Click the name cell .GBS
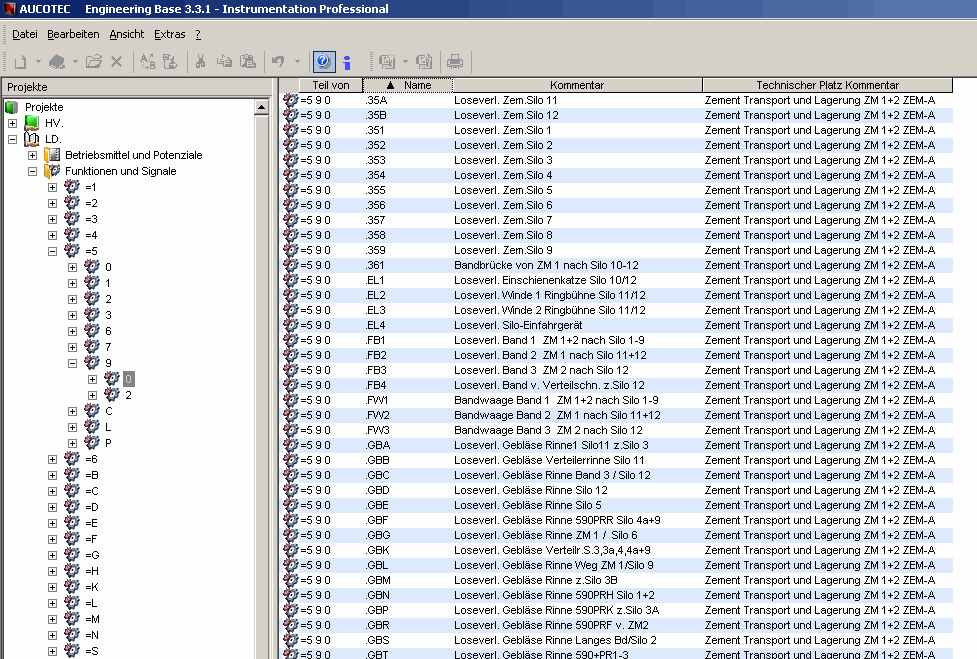The width and height of the screenshot is (977, 659). click(x=378, y=640)
